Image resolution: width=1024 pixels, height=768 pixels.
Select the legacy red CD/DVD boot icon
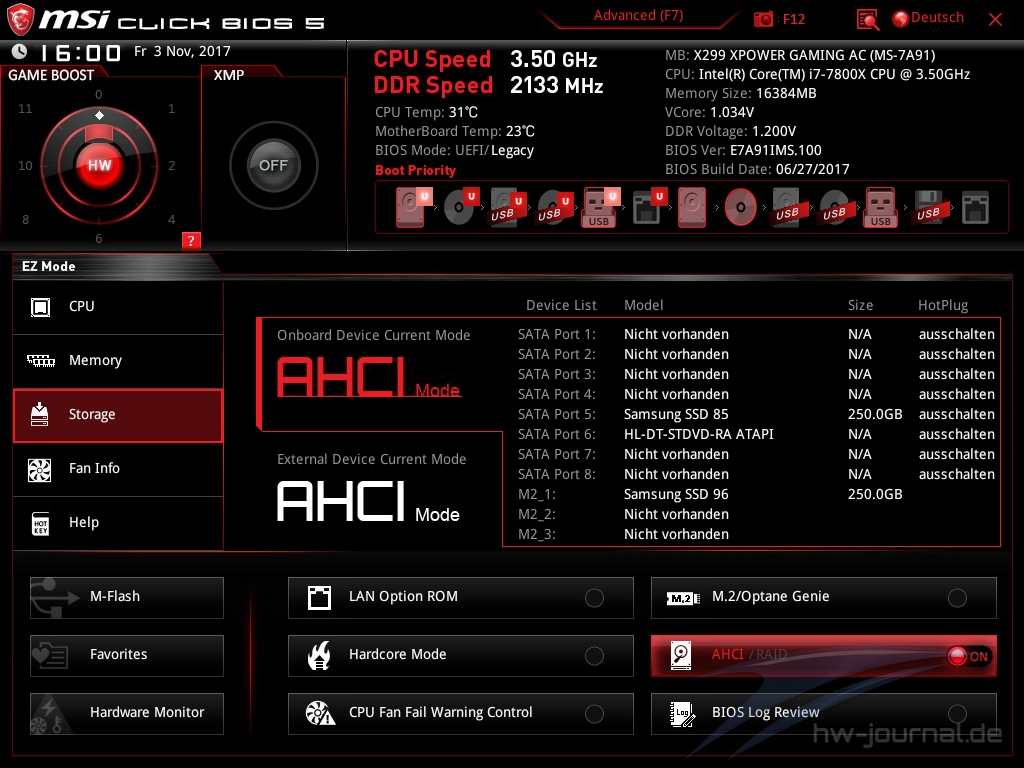coord(740,207)
